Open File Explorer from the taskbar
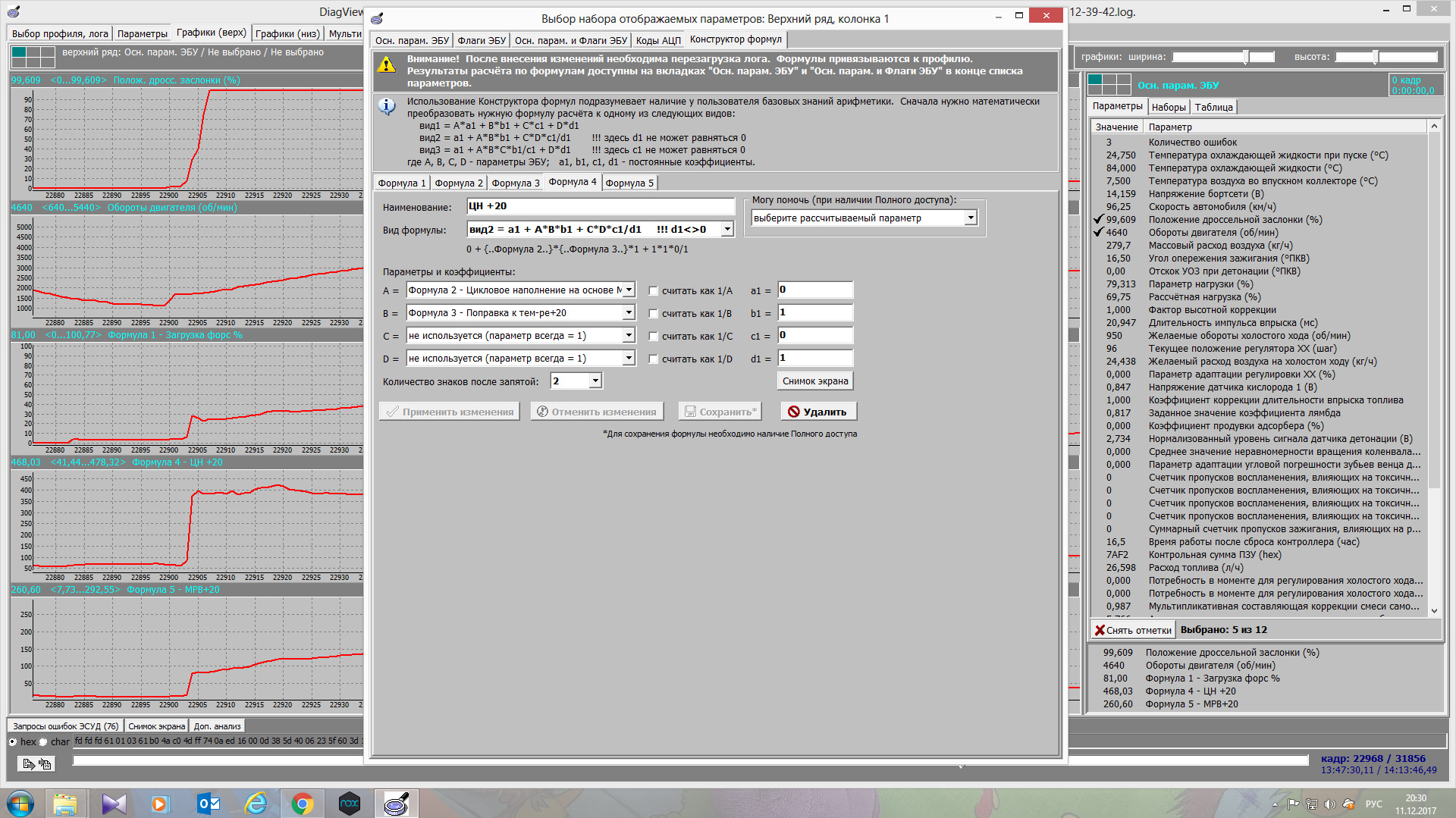This screenshot has height=818, width=1456. tap(65, 804)
